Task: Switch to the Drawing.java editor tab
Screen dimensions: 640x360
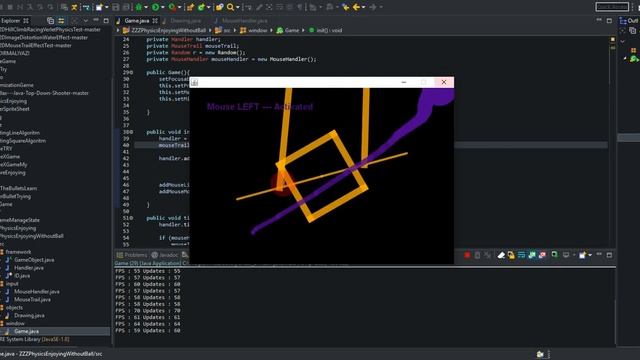Action: point(186,20)
